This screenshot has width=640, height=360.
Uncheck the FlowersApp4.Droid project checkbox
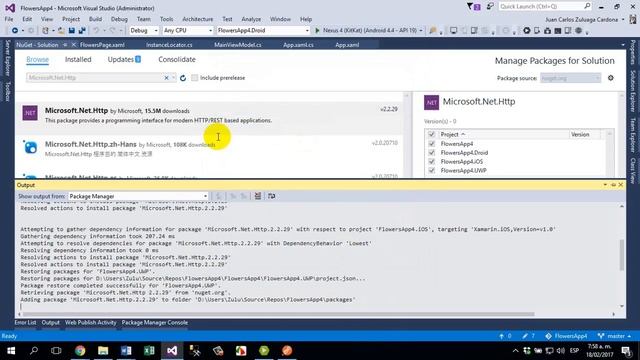point(431,153)
